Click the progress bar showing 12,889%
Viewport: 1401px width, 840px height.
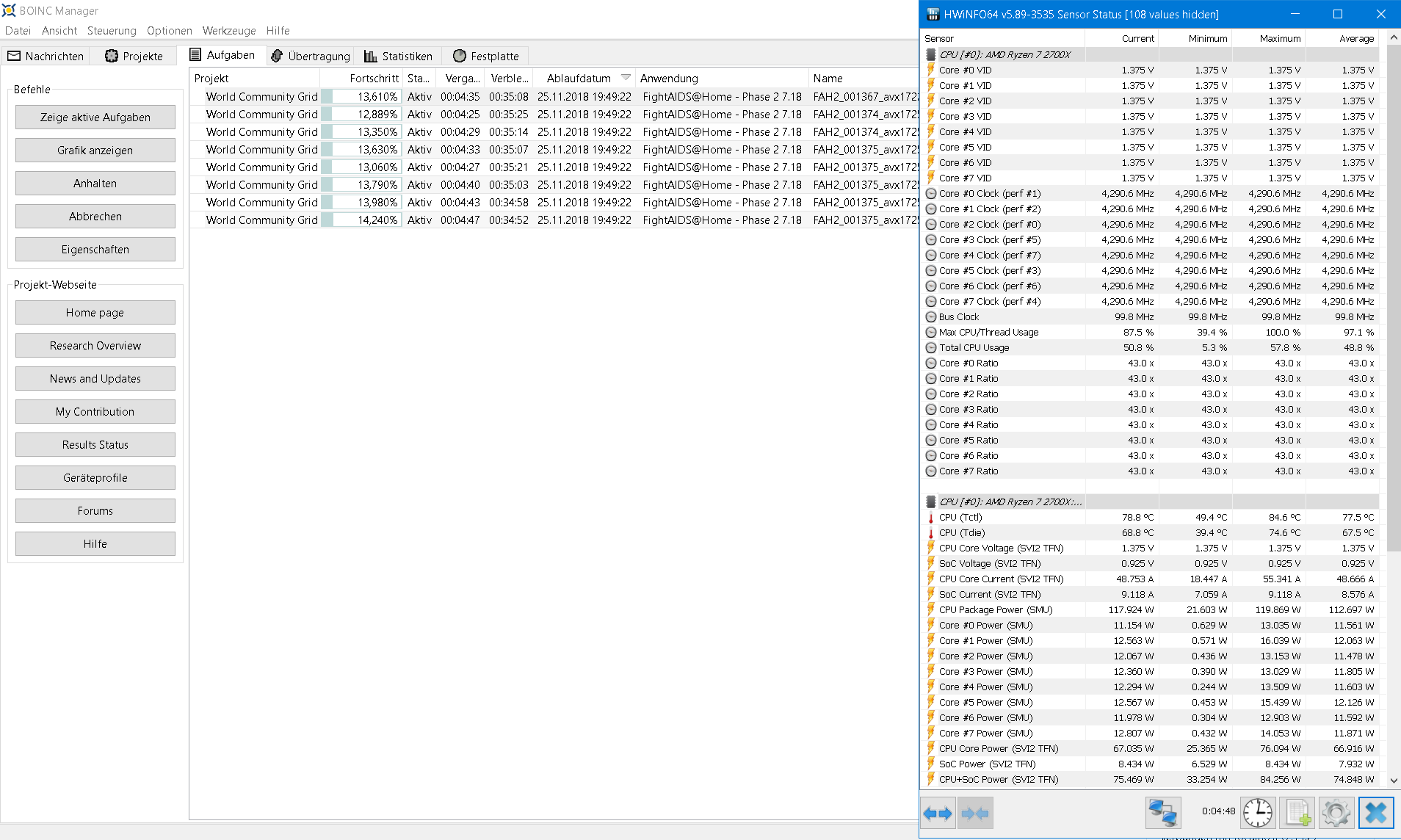point(361,115)
